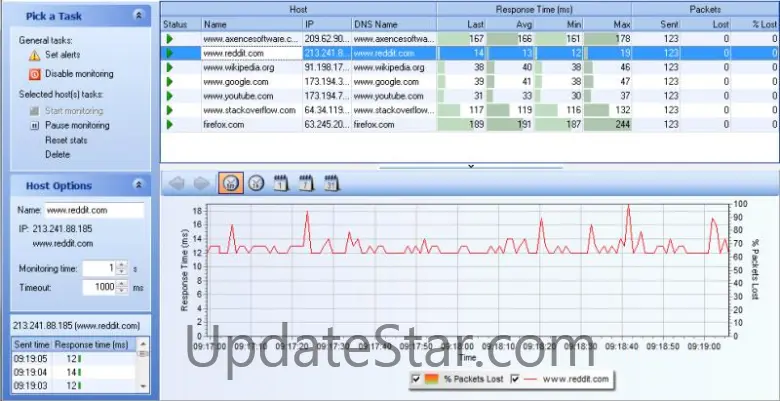The image size is (780, 401).
Task: Click the orange % Packets Lost swatch
Action: [432, 379]
